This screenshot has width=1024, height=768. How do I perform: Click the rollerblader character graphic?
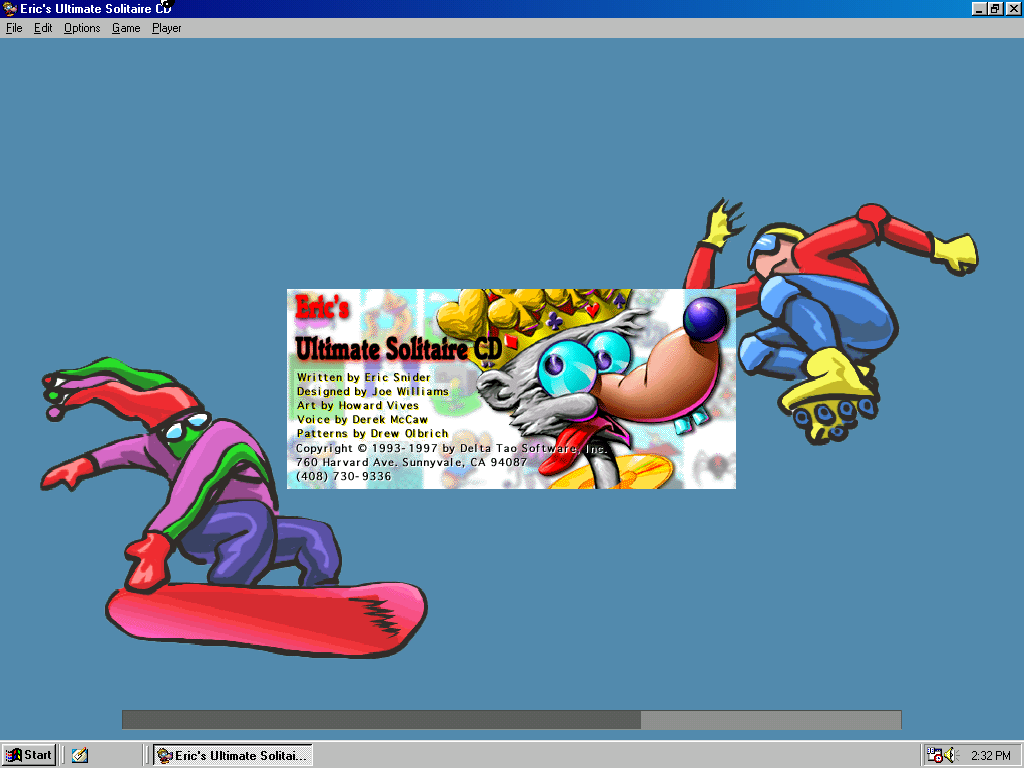[831, 321]
